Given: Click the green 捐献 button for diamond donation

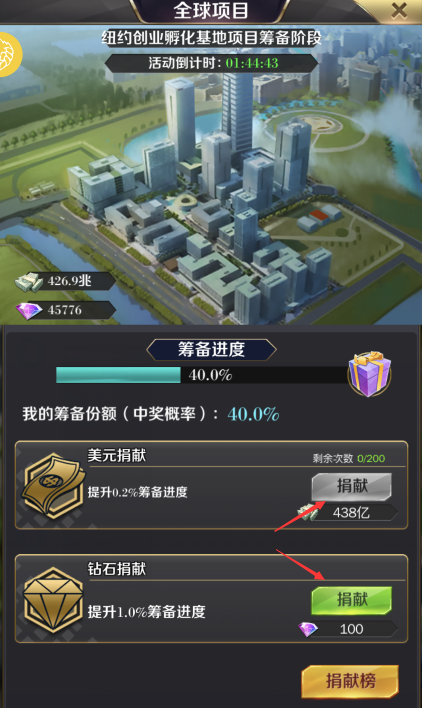Looking at the screenshot, I should tap(352, 600).
